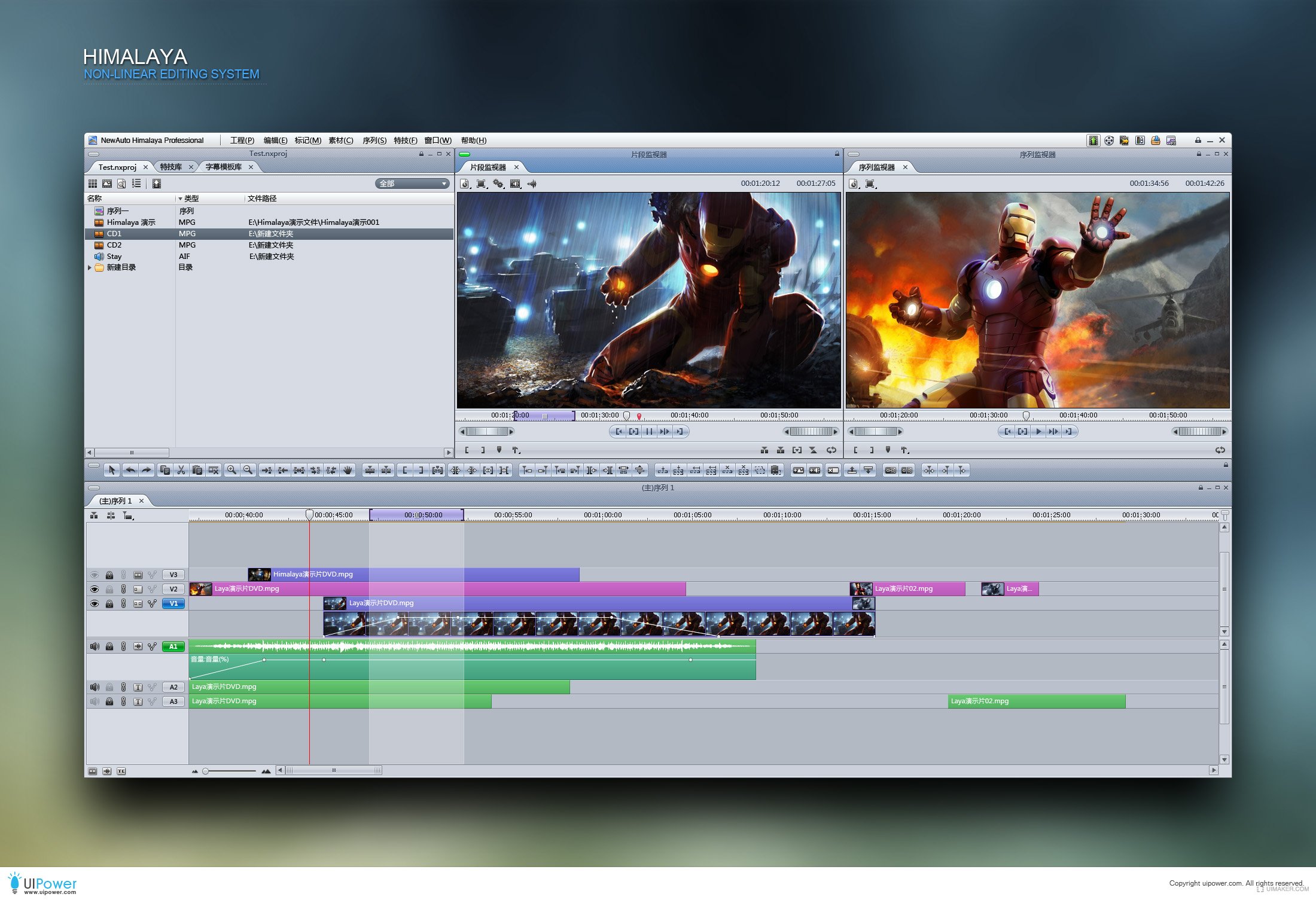
Task: Select the A1 track label button
Action: coord(173,646)
